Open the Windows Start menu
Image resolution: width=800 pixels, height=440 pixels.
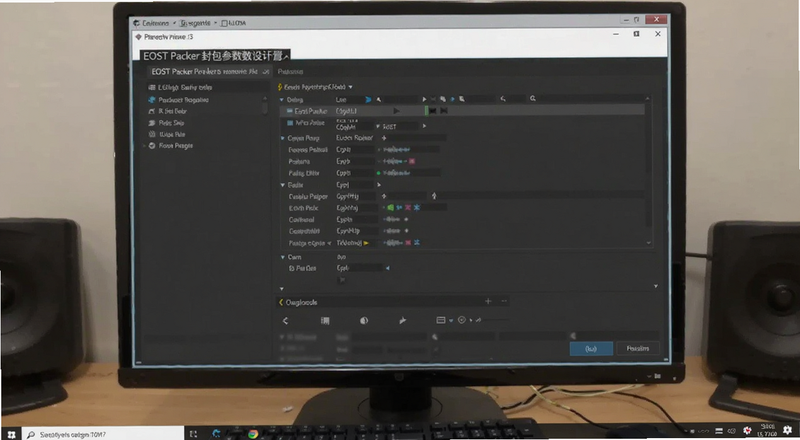[x=11, y=434]
